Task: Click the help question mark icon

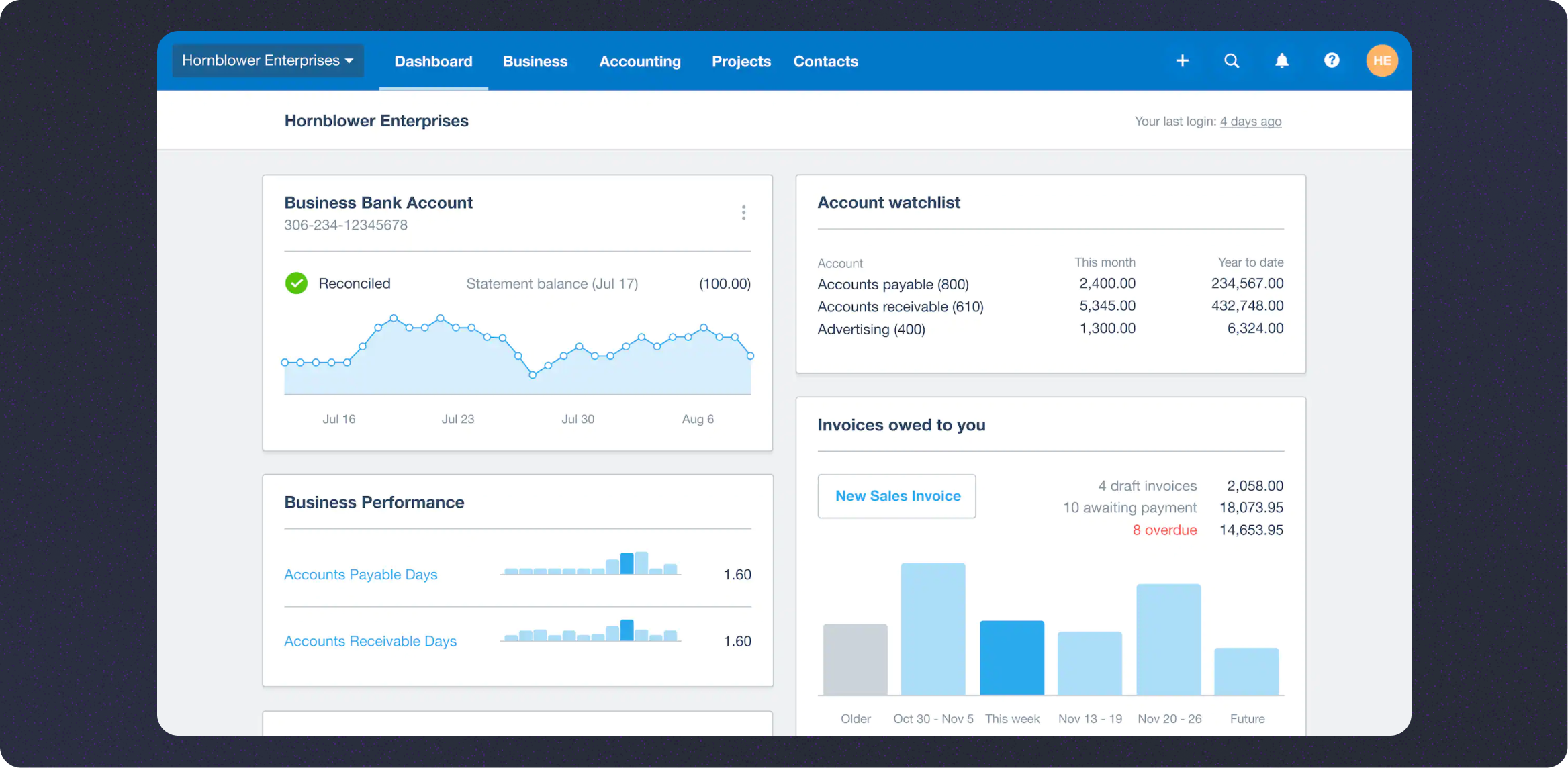Action: click(x=1332, y=61)
